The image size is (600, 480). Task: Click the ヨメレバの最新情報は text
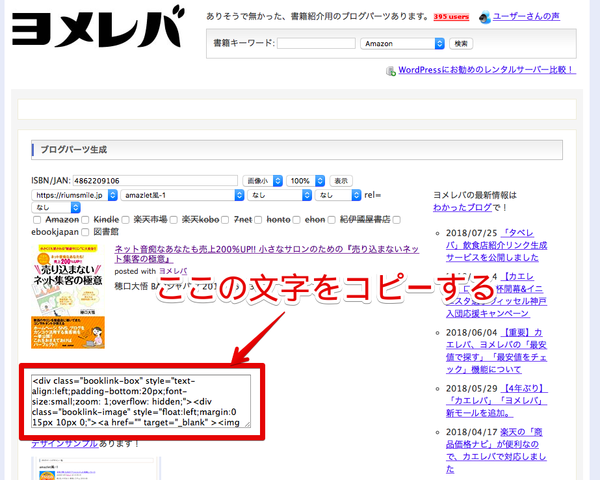pos(475,195)
